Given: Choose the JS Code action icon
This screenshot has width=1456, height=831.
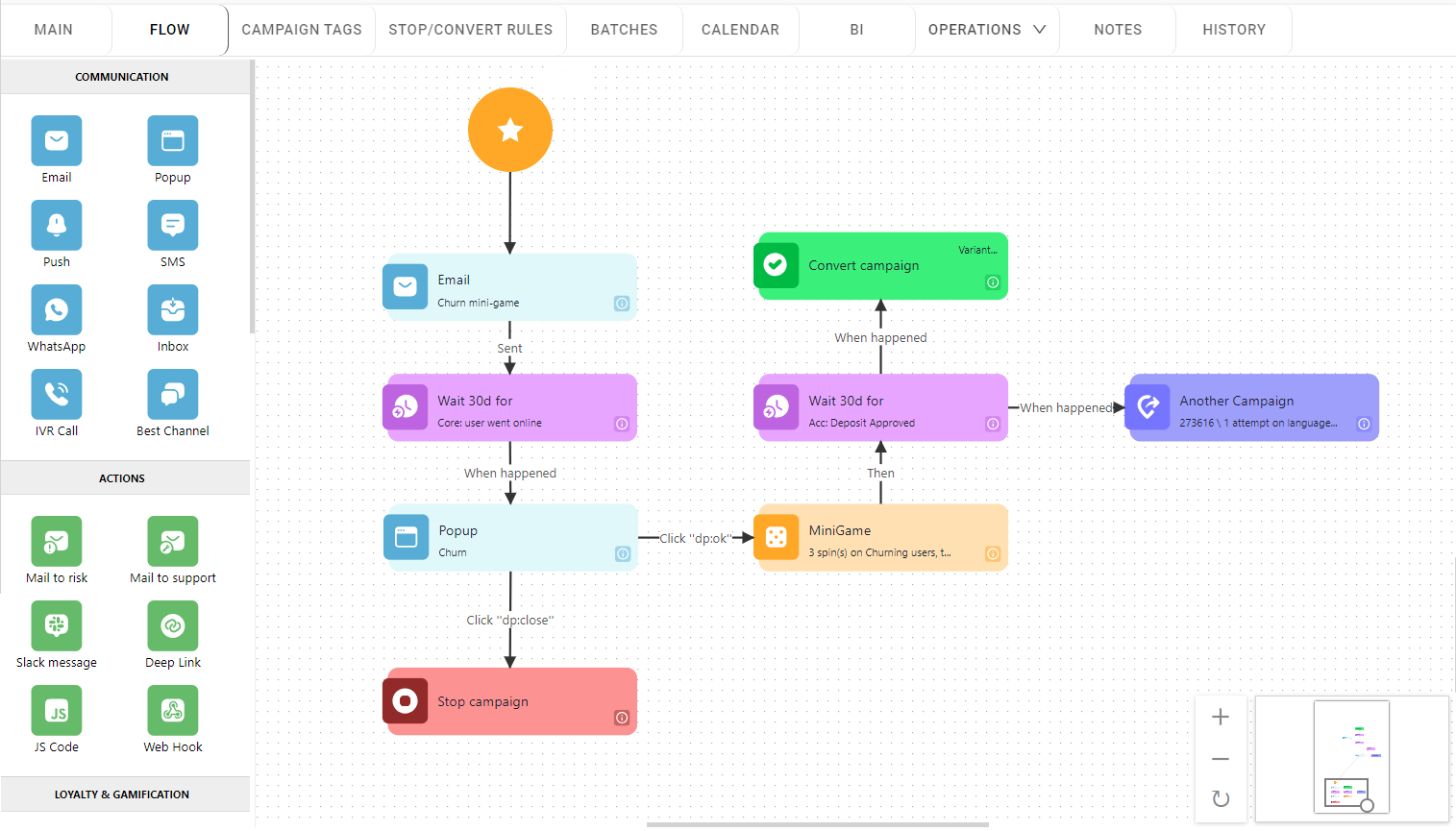Looking at the screenshot, I should pos(57,711).
